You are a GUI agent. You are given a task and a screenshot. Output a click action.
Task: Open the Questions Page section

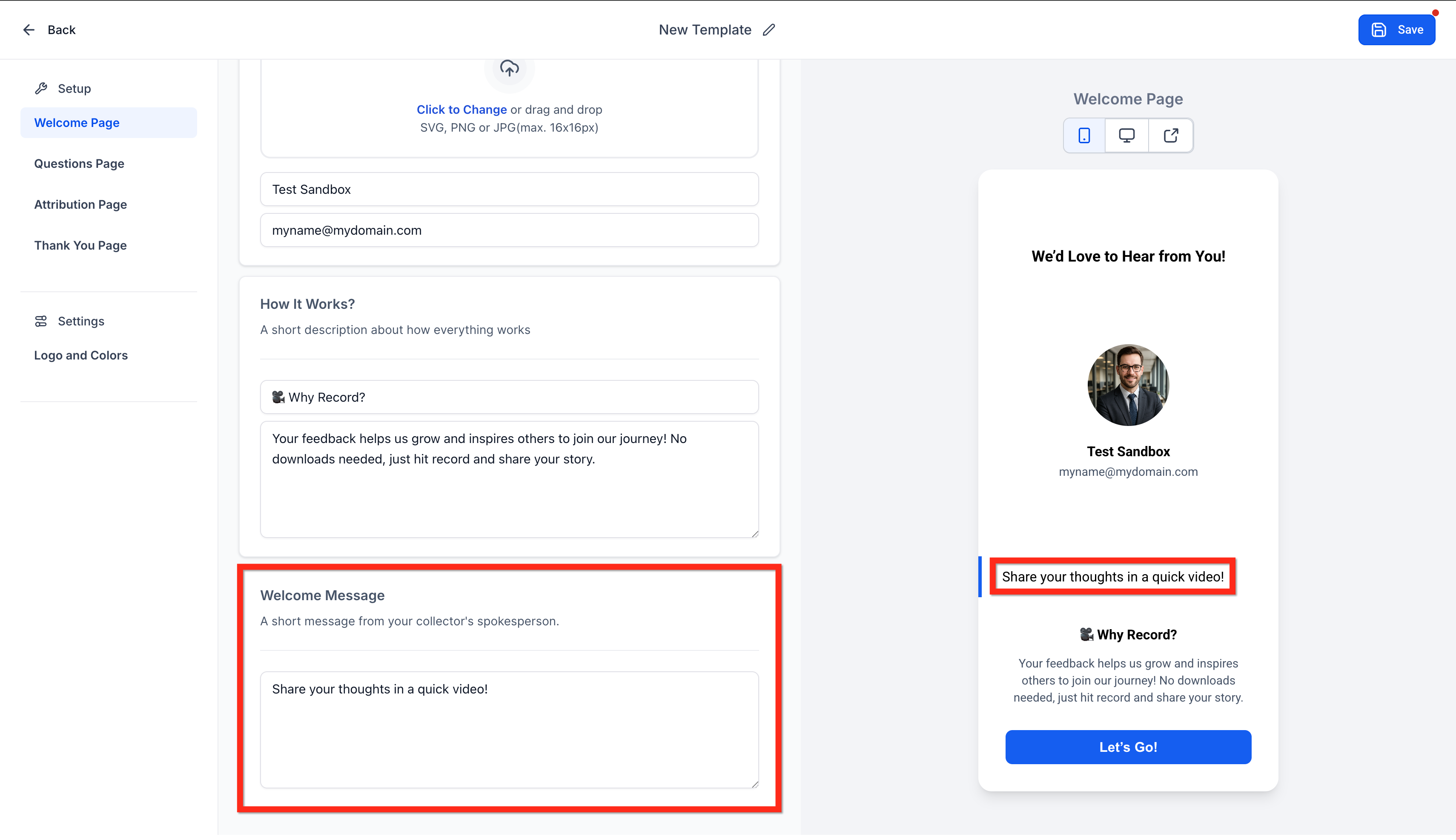point(79,164)
